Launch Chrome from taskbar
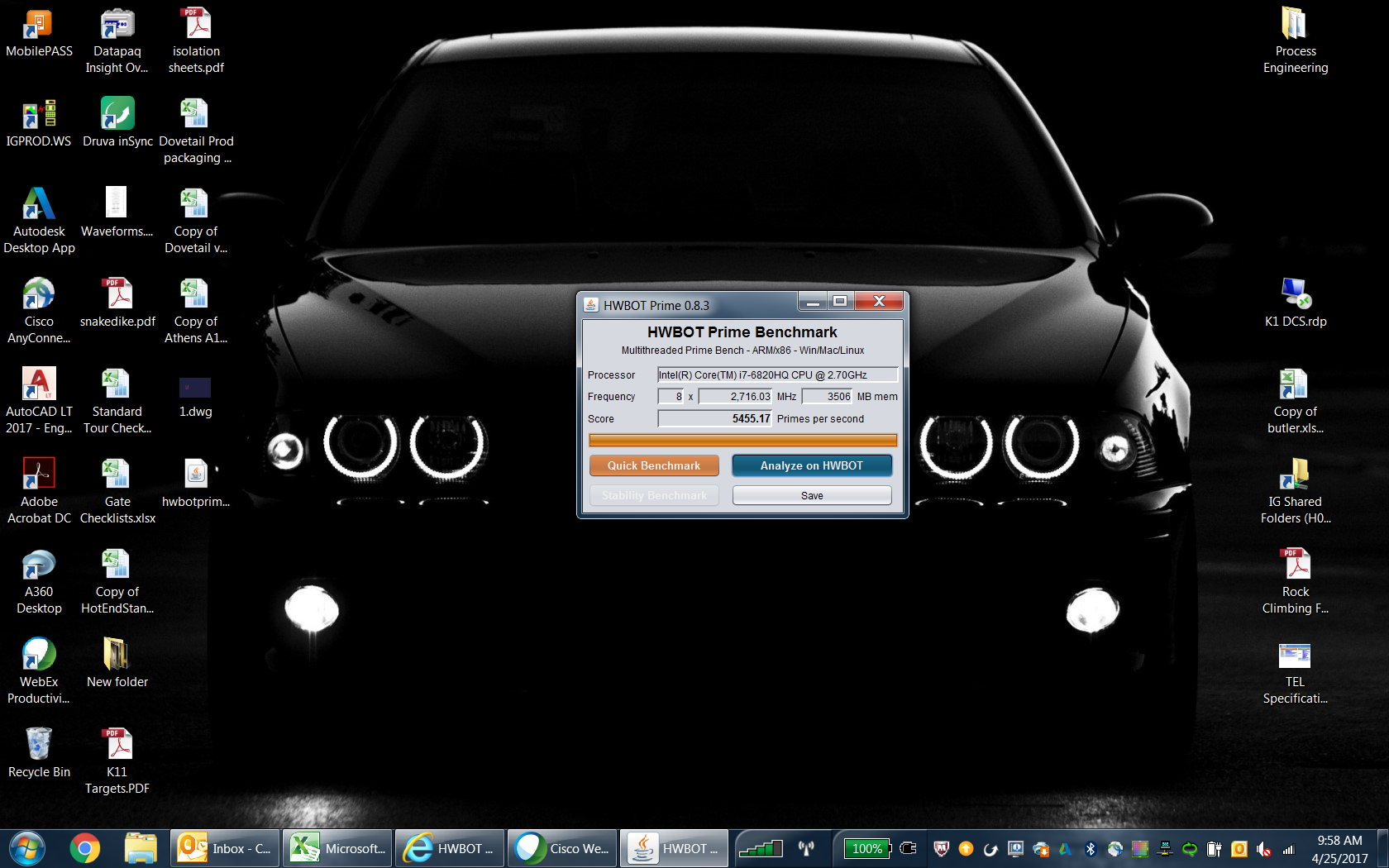Image resolution: width=1389 pixels, height=868 pixels. (x=84, y=848)
